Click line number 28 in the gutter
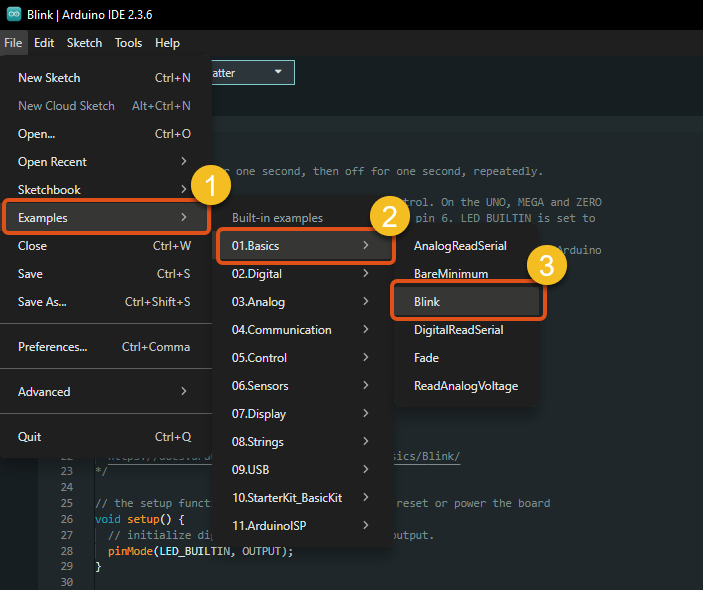703x590 pixels. pos(67,551)
